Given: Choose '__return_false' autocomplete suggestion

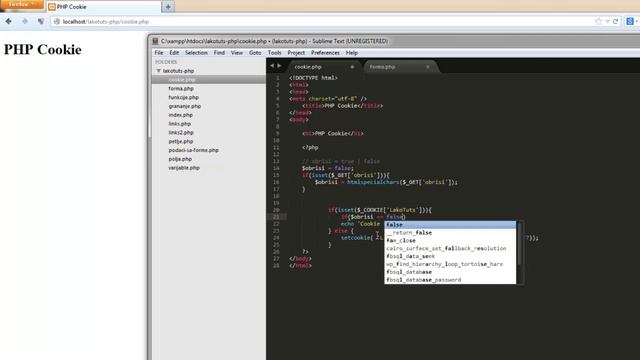Looking at the screenshot, I should tap(450, 233).
